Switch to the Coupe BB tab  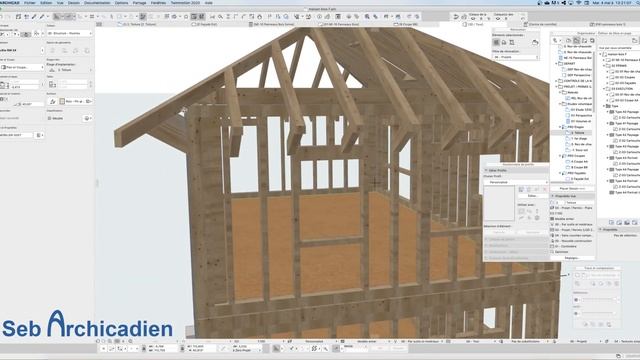[x=406, y=24]
